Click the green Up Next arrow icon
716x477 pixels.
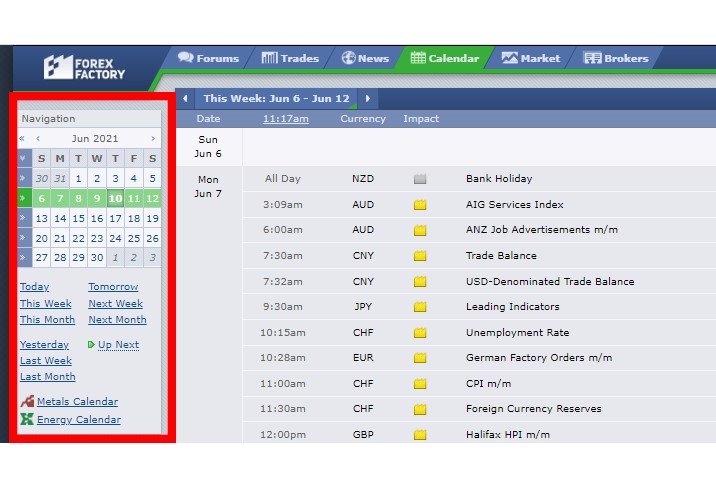(x=92, y=345)
